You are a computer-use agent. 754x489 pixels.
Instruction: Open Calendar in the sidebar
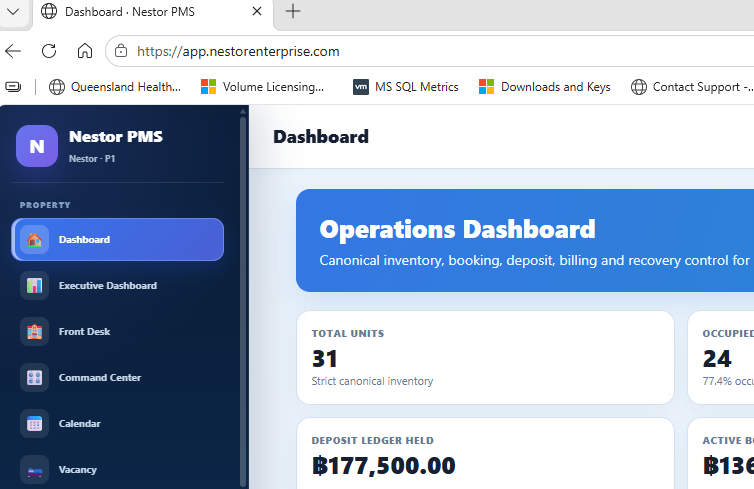point(118,424)
